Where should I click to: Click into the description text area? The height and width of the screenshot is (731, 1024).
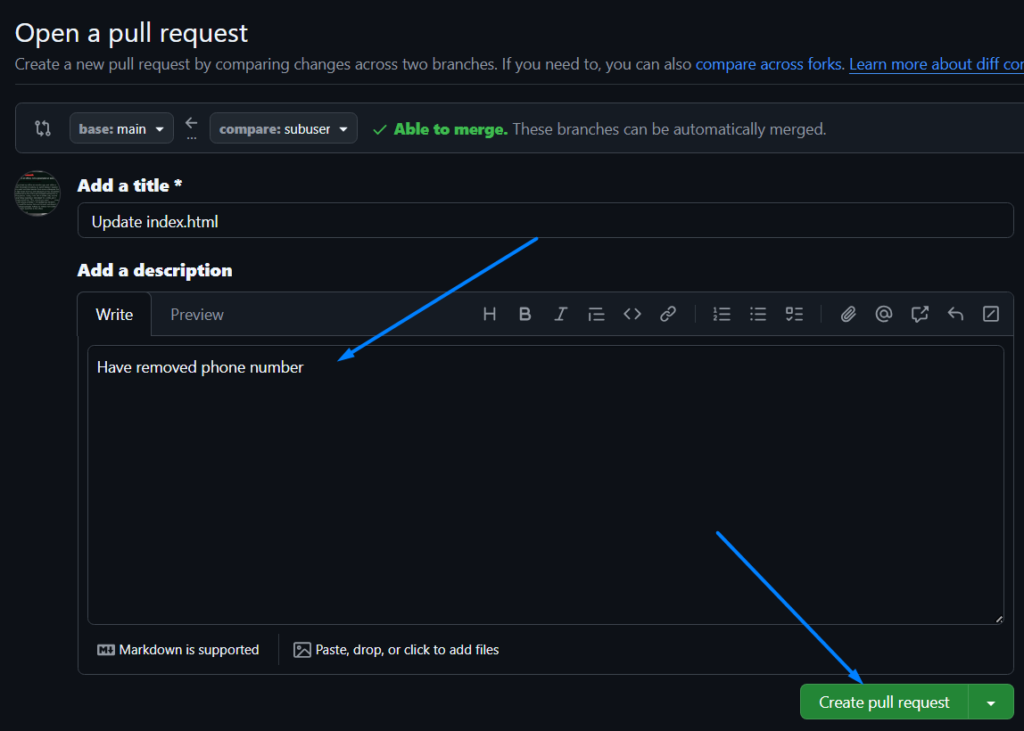[x=545, y=485]
